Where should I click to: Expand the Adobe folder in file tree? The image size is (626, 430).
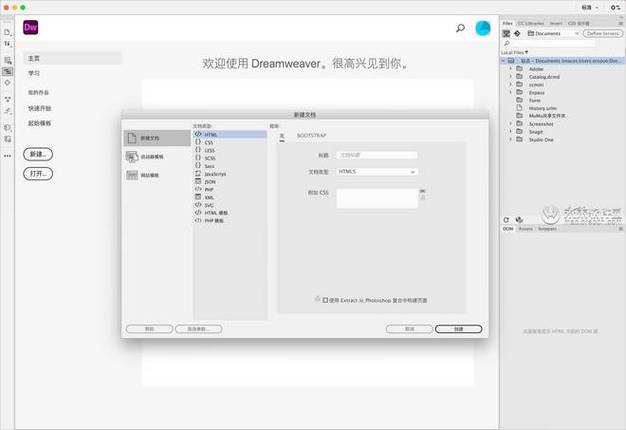(x=510, y=69)
